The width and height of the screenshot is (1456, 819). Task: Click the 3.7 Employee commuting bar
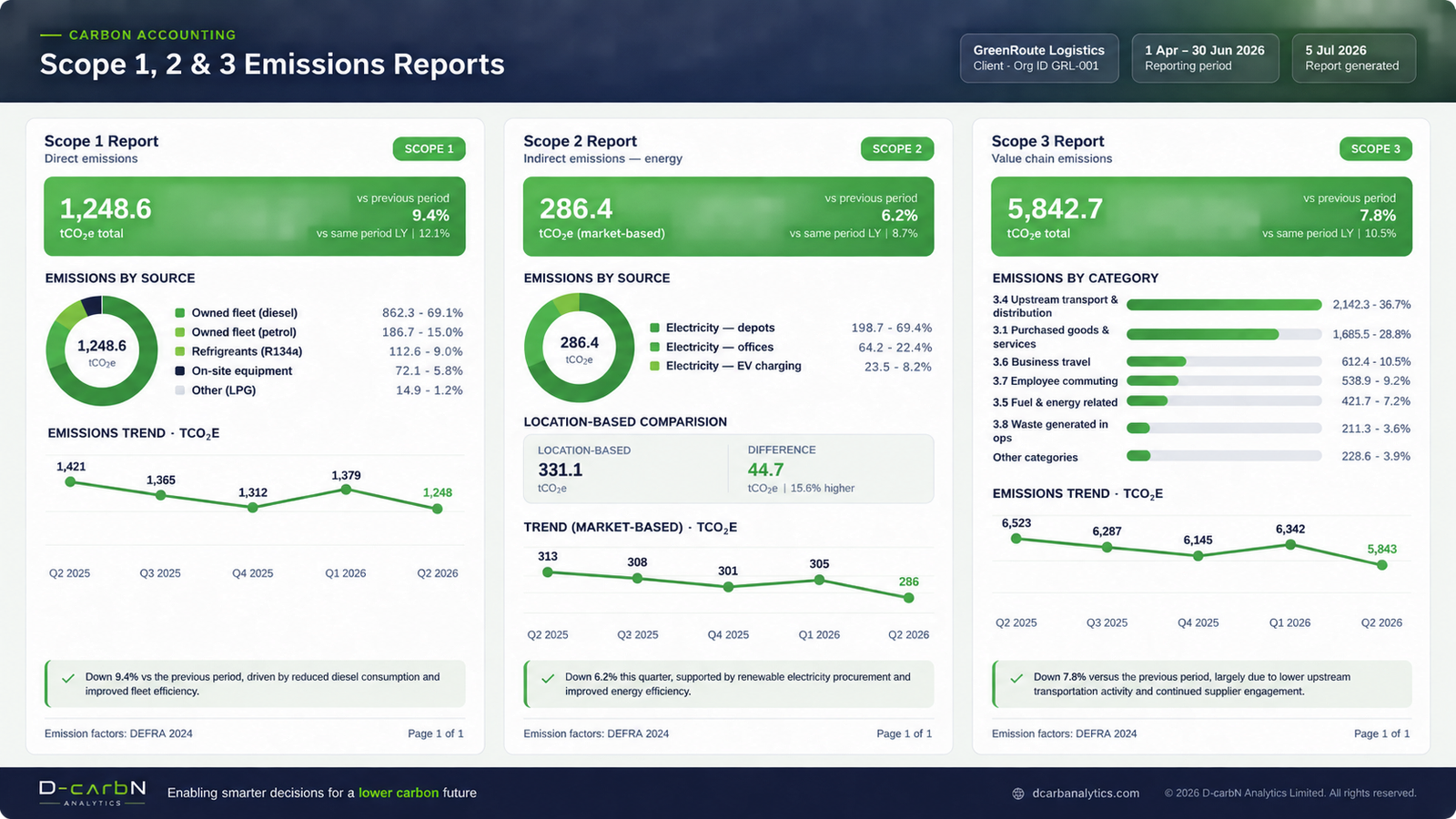point(1224,381)
